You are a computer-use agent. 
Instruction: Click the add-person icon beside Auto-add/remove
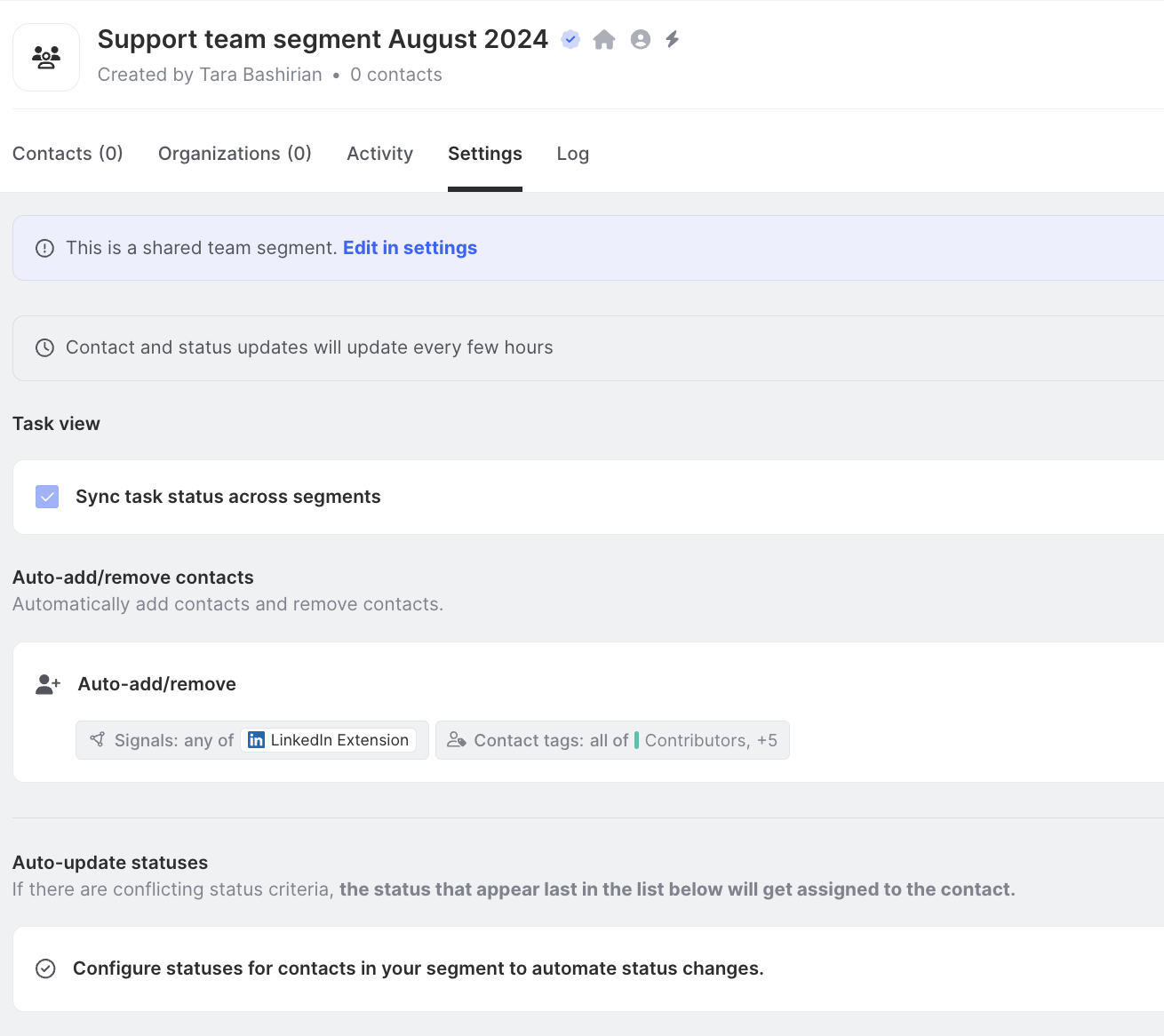(x=48, y=684)
